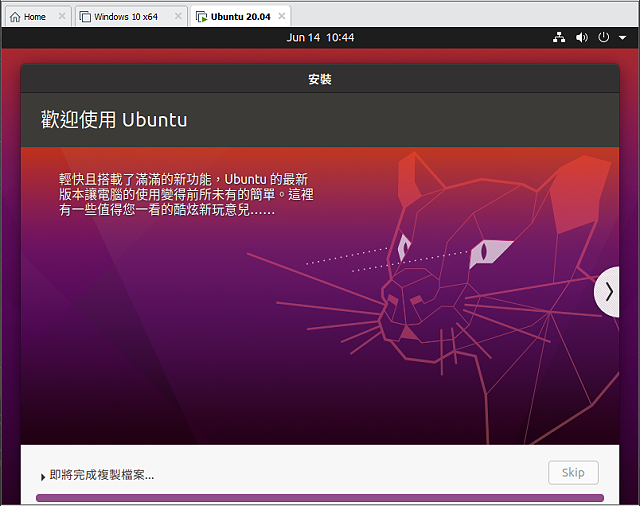Click the Ubuntu 20.04 tab VM icon
The width and height of the screenshot is (640, 506).
[x=201, y=17]
